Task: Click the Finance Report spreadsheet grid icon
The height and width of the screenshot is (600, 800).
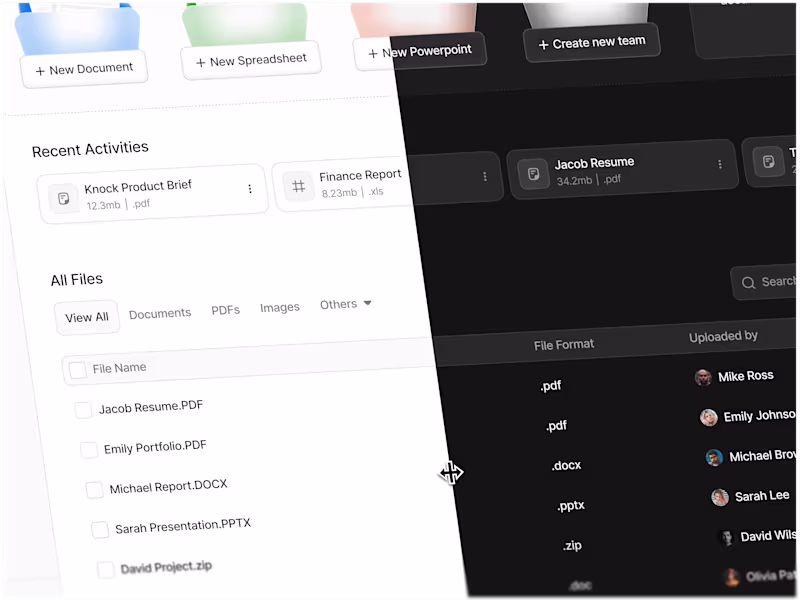Action: (x=299, y=186)
